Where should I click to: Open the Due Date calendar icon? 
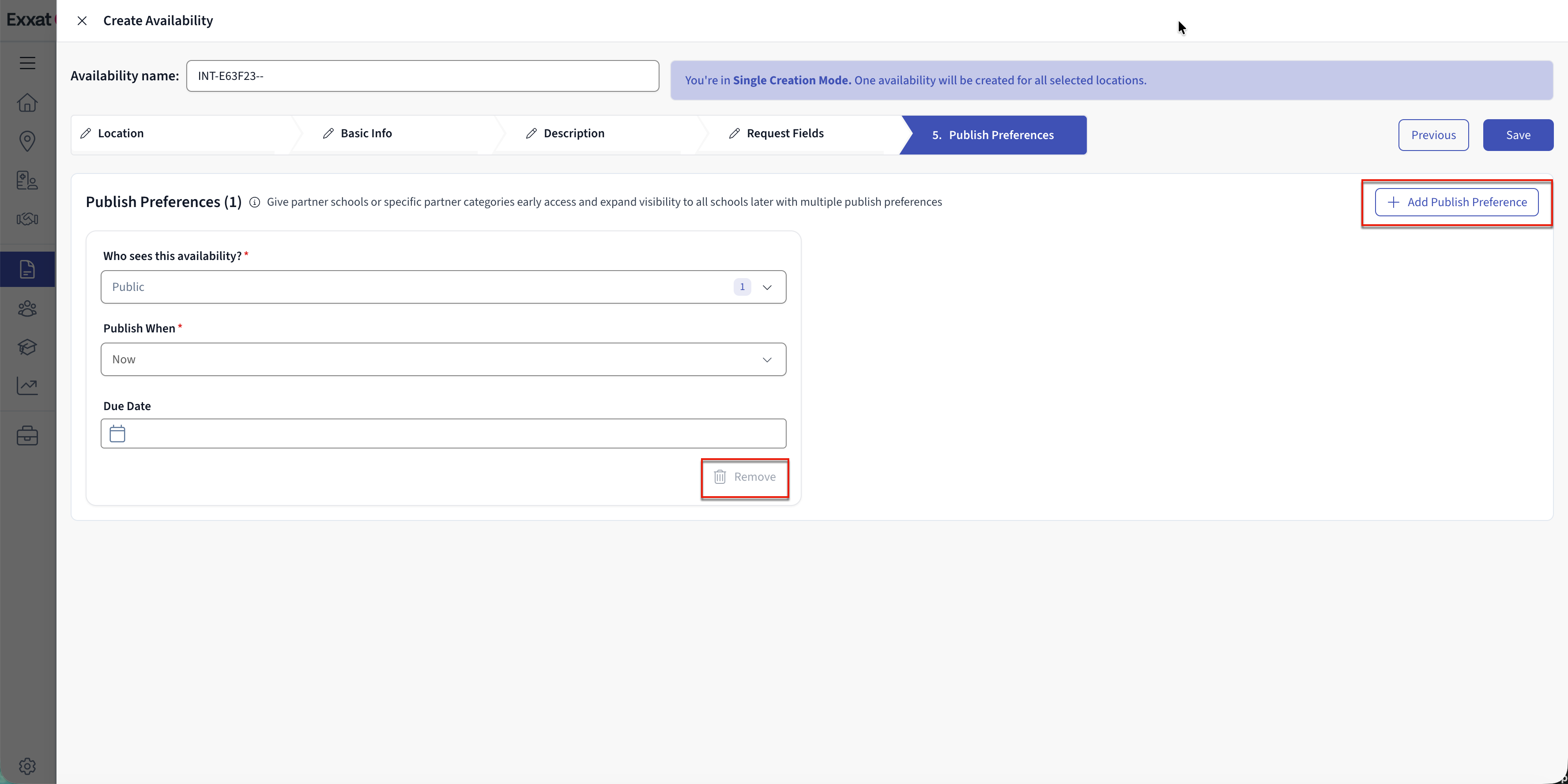coord(117,434)
